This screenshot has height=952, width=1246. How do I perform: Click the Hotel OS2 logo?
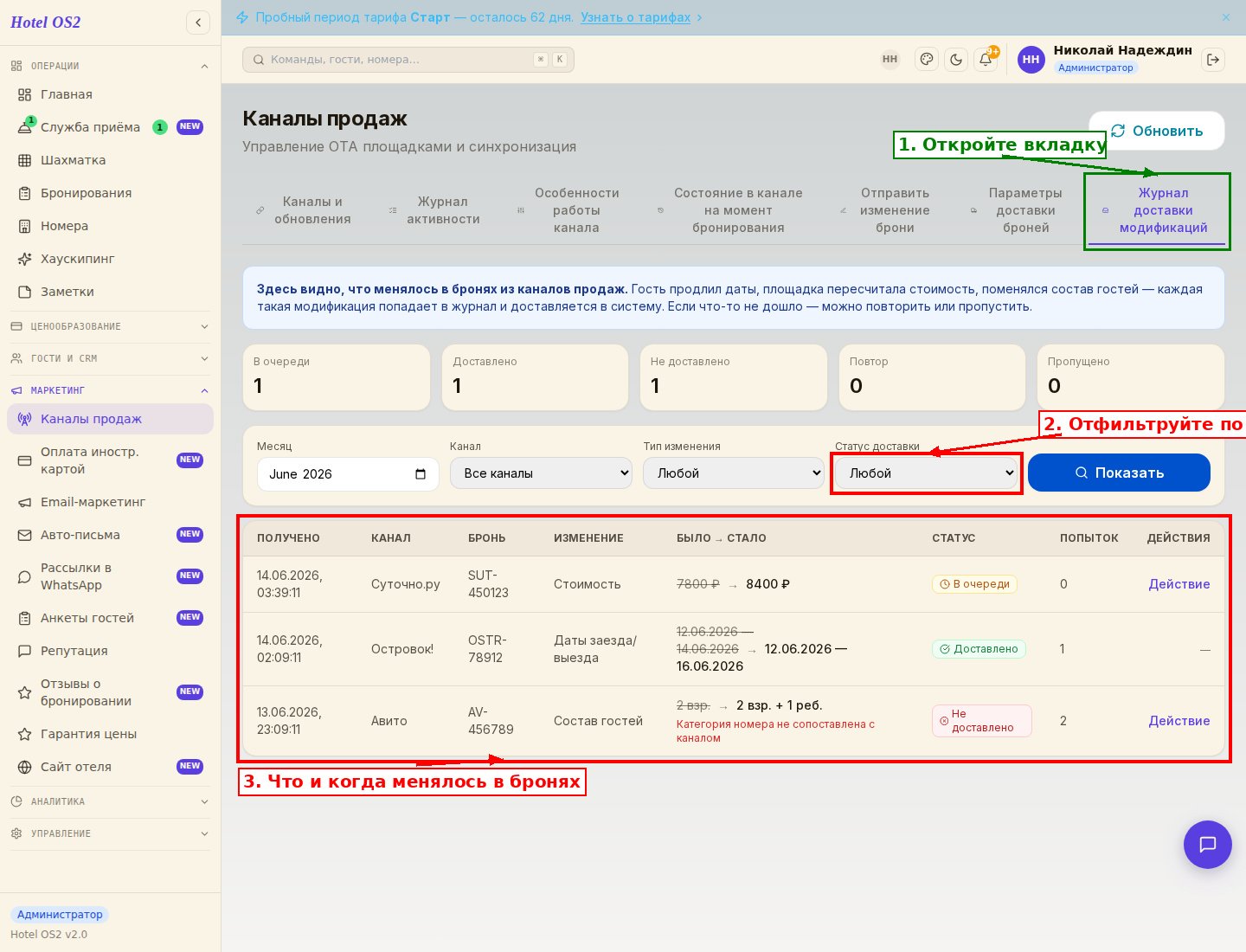coord(46,23)
